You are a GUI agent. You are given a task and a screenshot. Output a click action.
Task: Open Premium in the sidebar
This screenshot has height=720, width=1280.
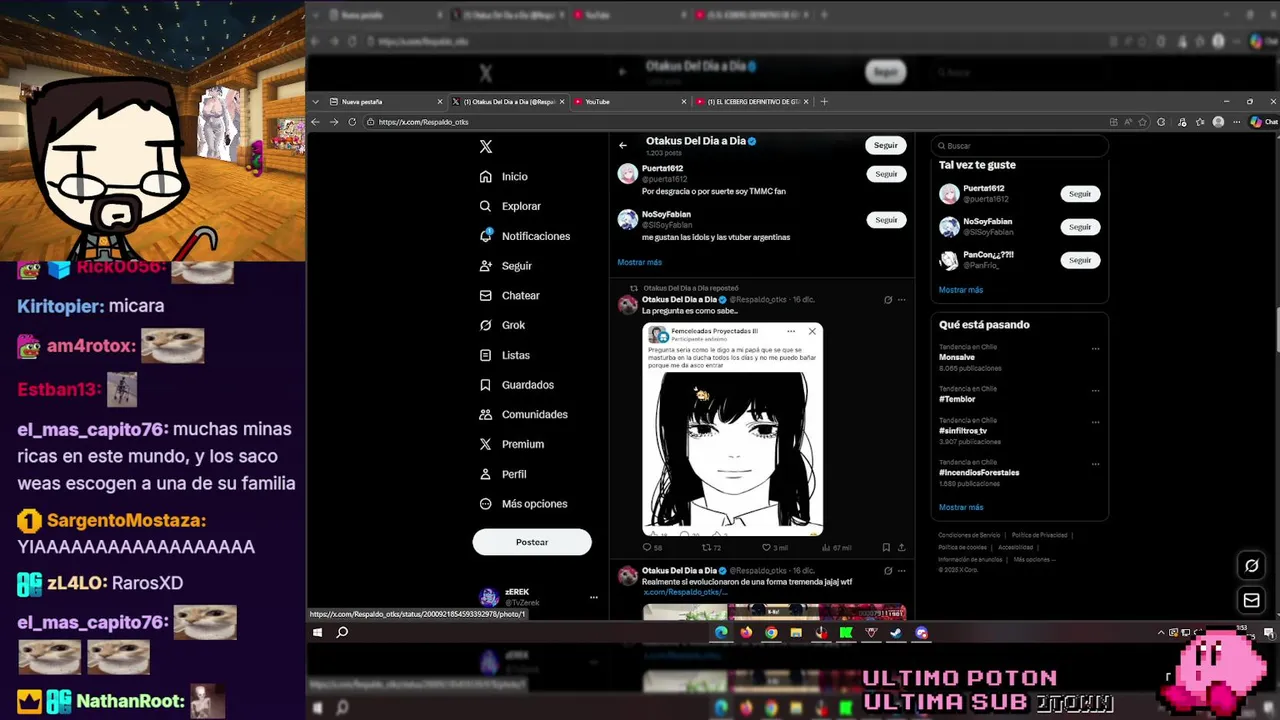click(511, 444)
